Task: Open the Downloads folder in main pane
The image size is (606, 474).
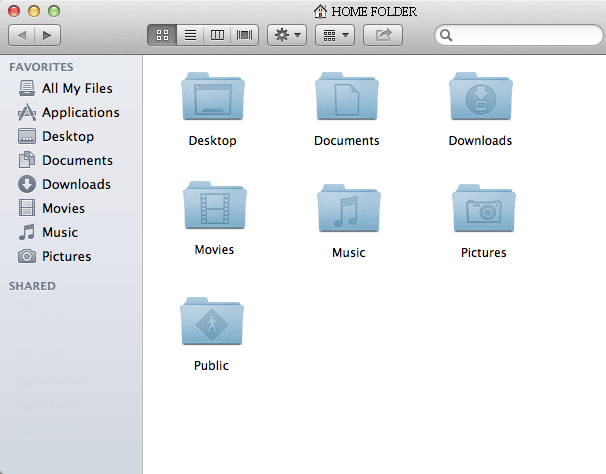Action: click(480, 99)
